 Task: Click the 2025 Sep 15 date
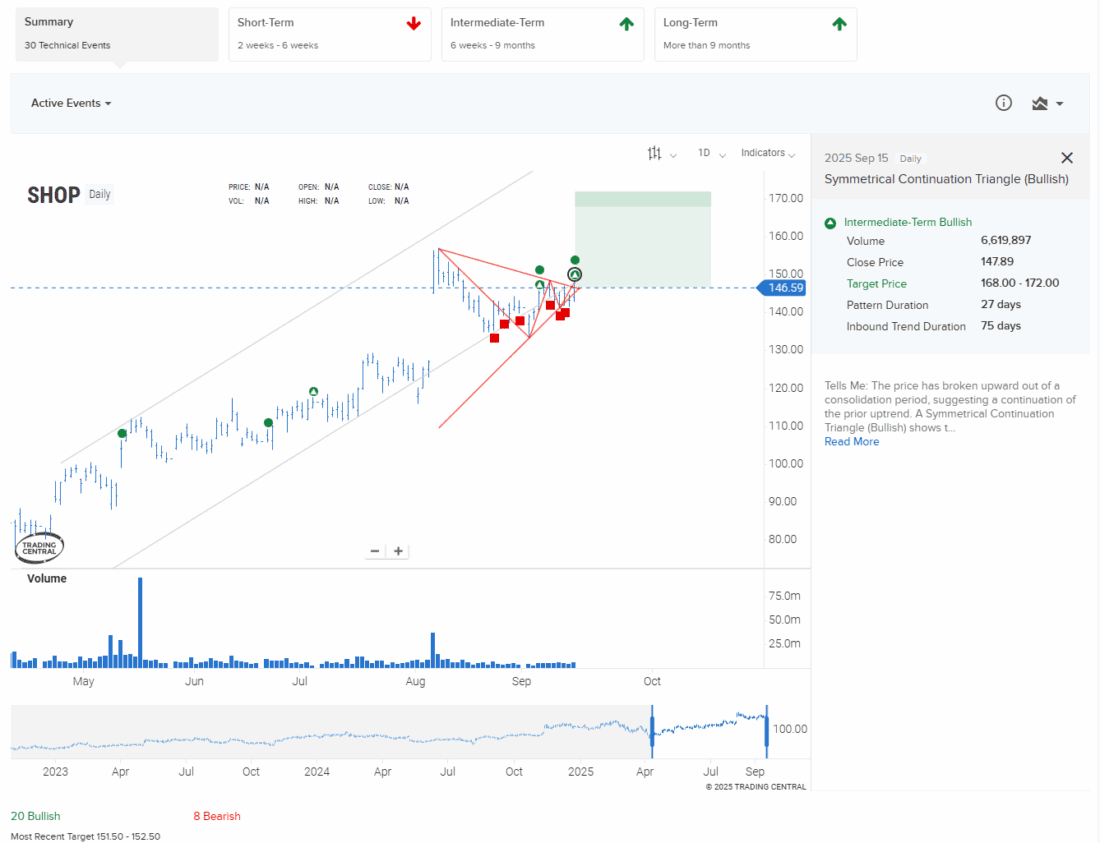click(856, 159)
